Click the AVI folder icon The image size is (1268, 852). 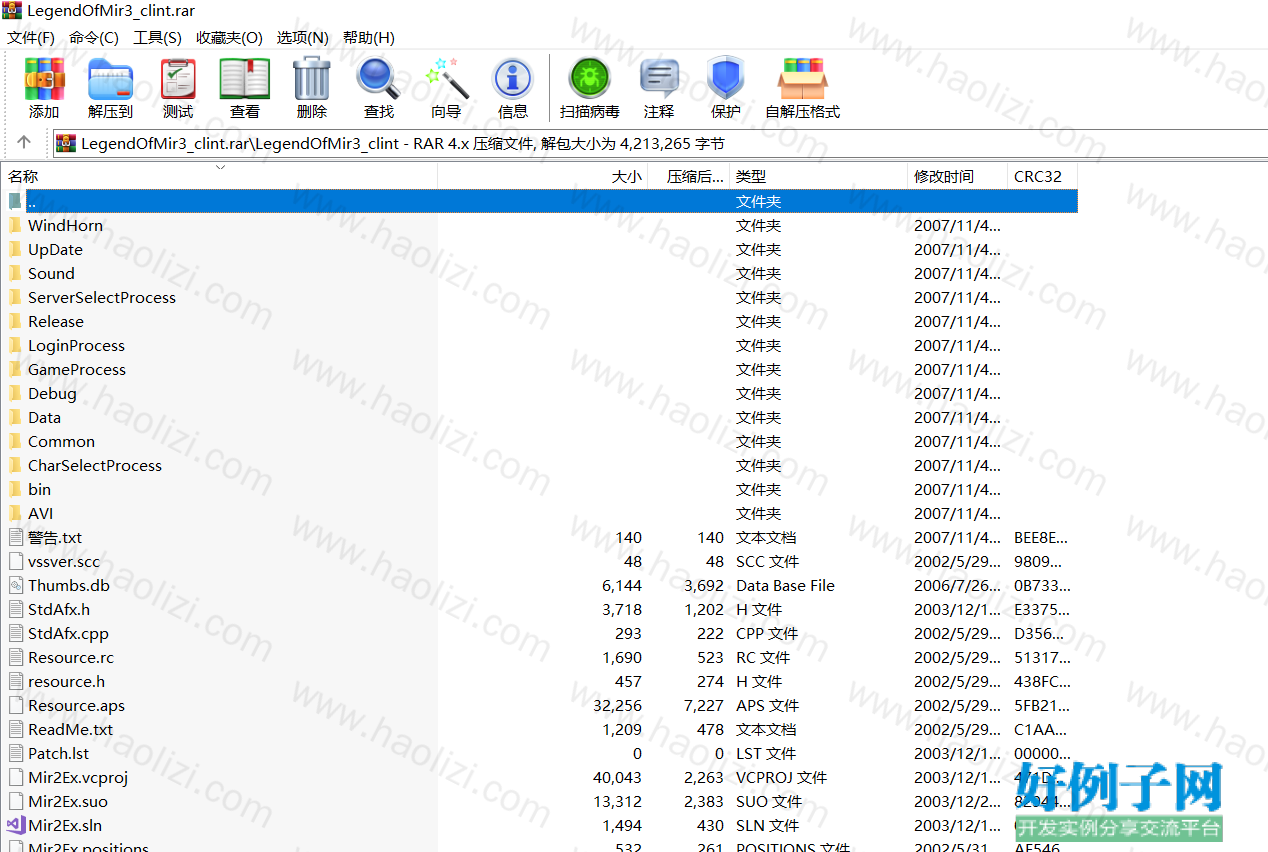tap(15, 514)
